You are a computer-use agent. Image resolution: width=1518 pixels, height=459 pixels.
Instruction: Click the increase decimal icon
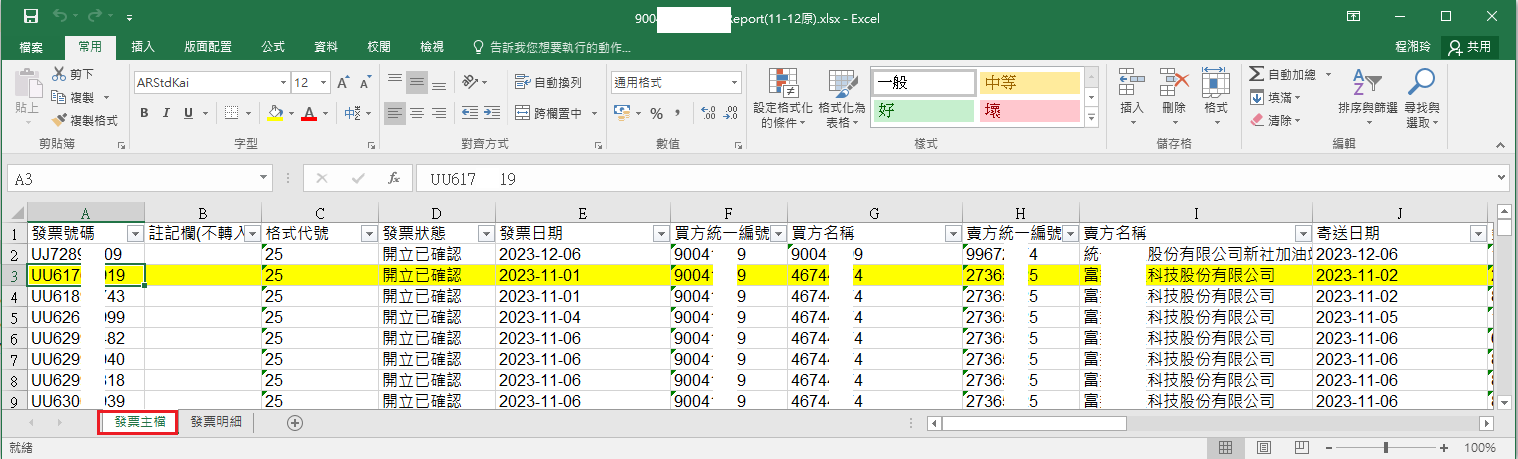(x=708, y=113)
